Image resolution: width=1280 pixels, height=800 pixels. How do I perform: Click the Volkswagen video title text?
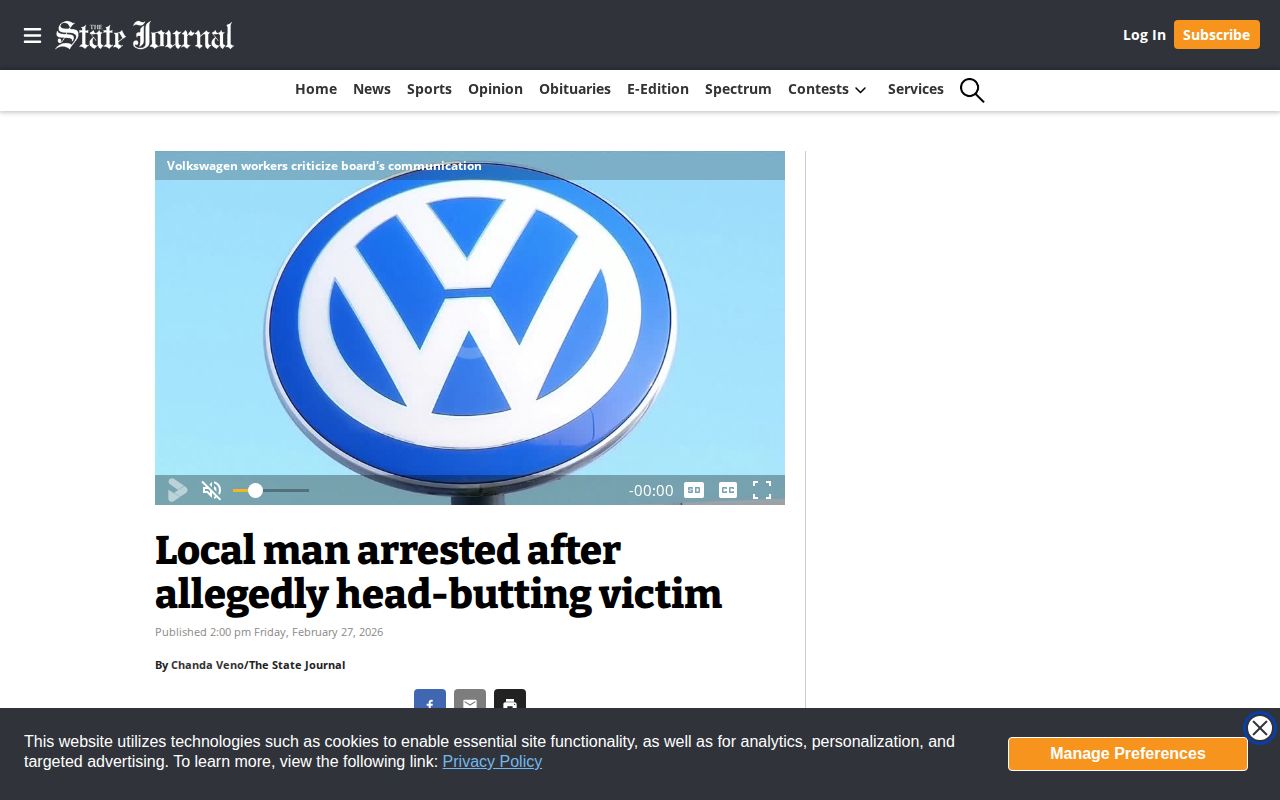pyautogui.click(x=324, y=166)
